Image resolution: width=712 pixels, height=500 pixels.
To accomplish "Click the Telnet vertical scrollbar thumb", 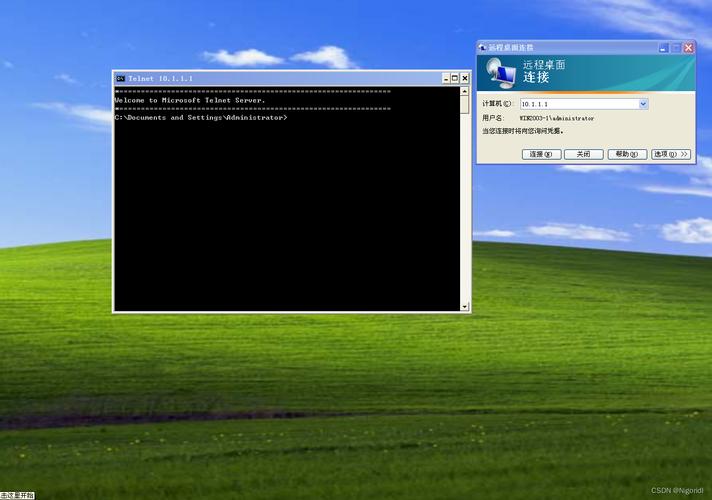I will 465,104.
